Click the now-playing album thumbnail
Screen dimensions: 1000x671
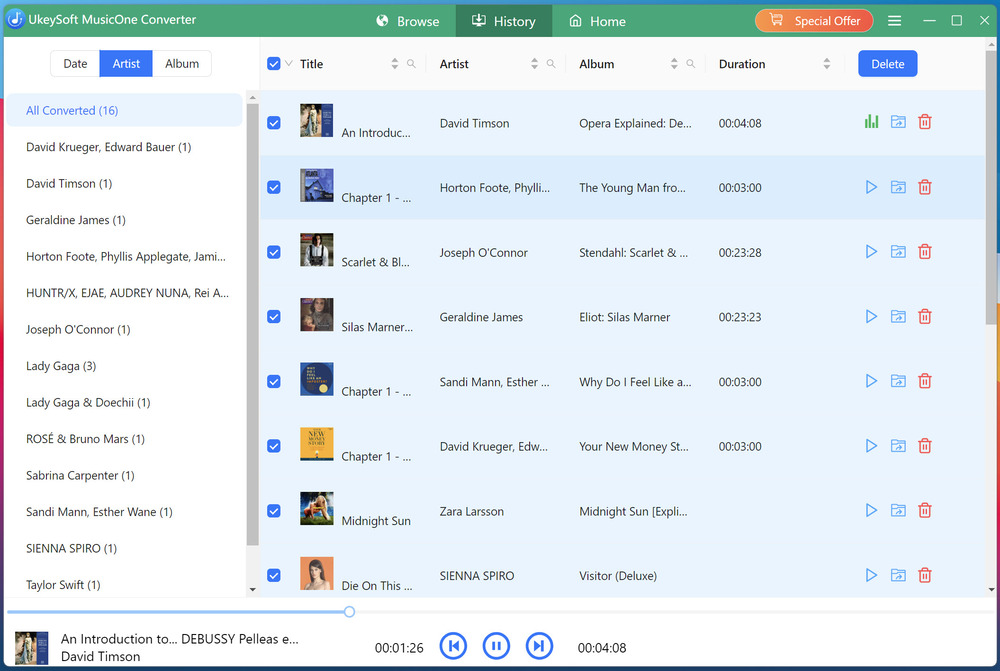click(x=31, y=647)
